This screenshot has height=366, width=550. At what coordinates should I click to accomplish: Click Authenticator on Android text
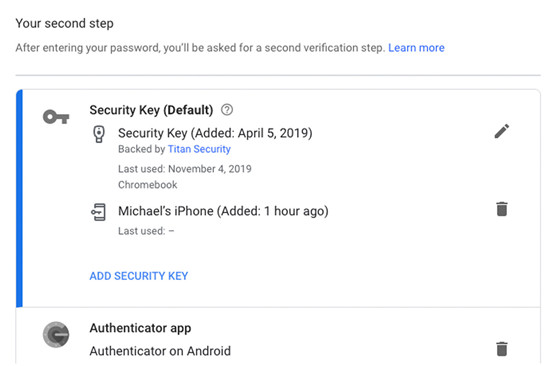[x=160, y=351]
